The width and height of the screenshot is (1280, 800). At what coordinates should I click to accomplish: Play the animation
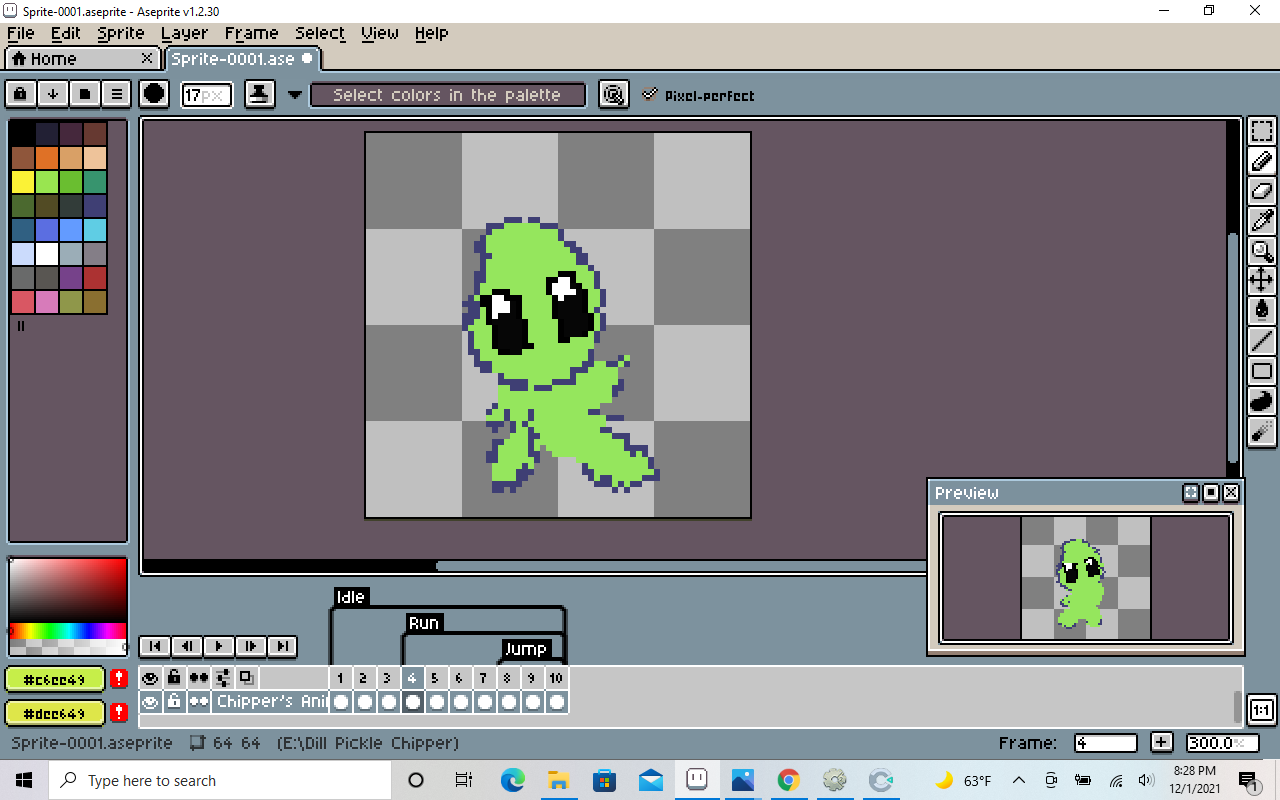218,646
